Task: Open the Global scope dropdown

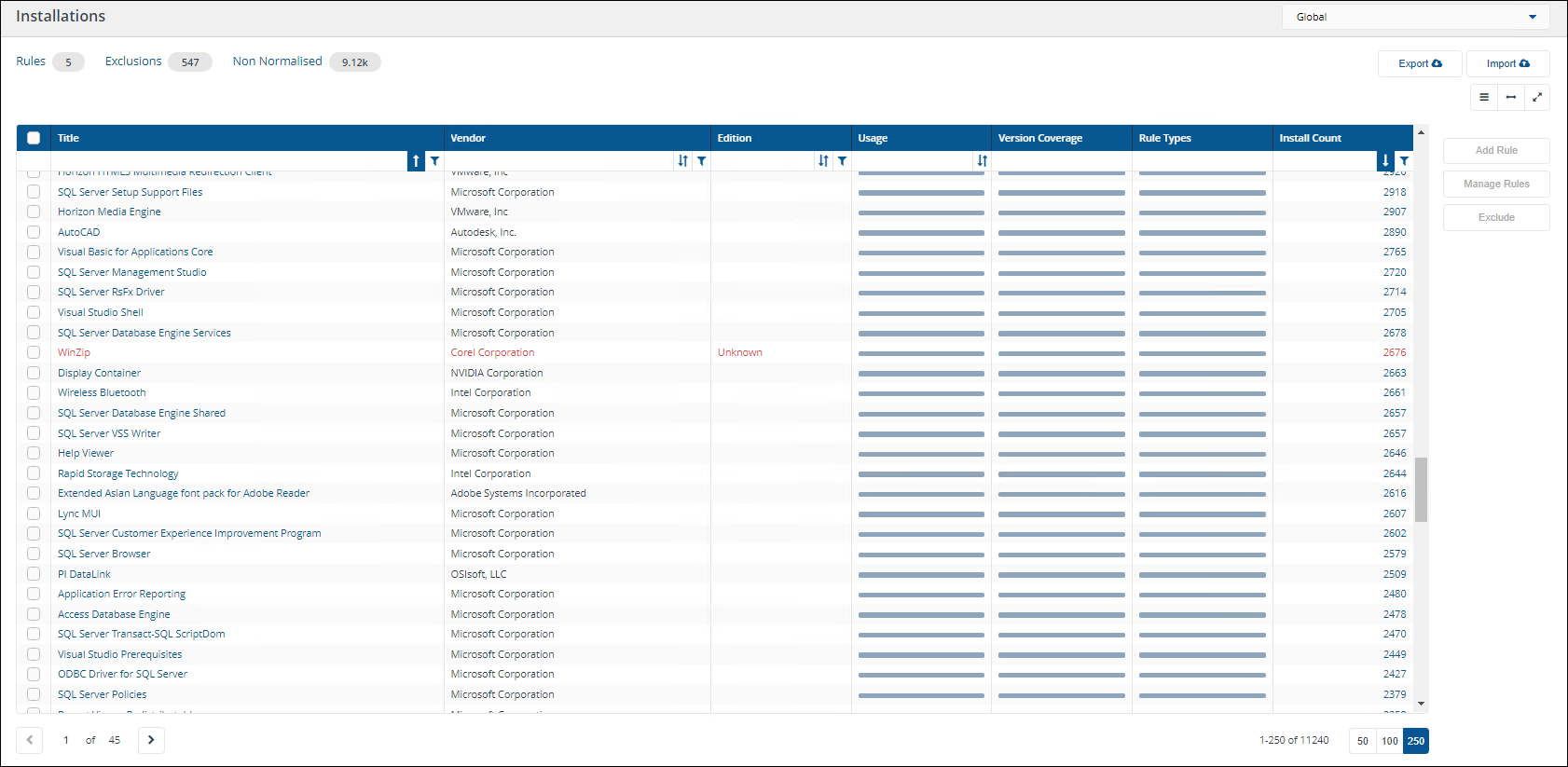Action: (x=1415, y=17)
